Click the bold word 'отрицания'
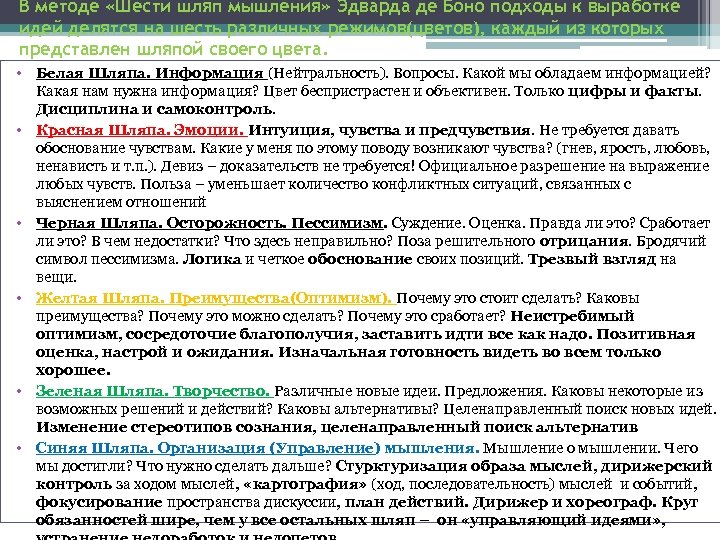Viewport: 720px width, 540px height. pos(584,241)
